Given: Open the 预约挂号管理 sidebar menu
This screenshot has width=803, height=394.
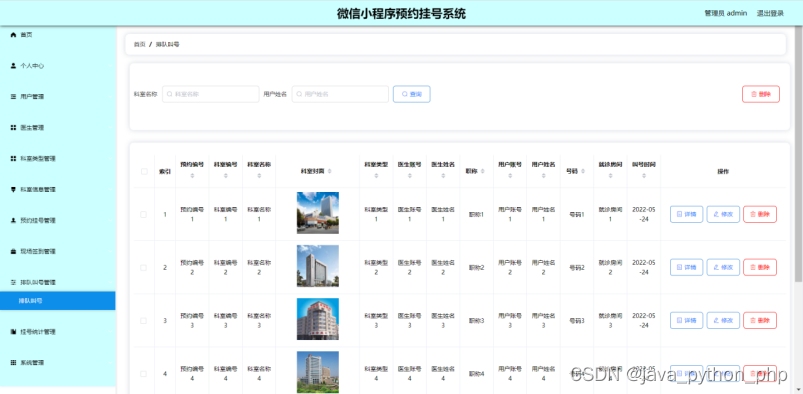Looking at the screenshot, I should [x=58, y=220].
